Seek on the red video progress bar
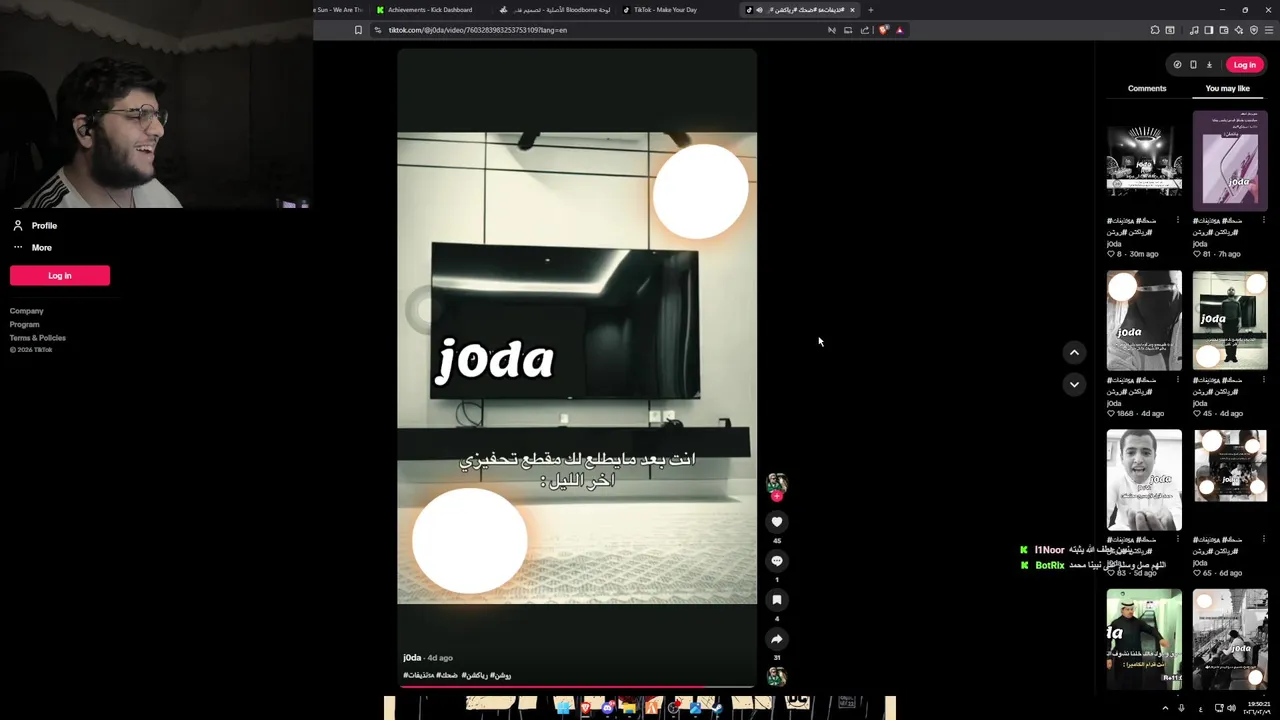This screenshot has height=720, width=1280. (577, 687)
